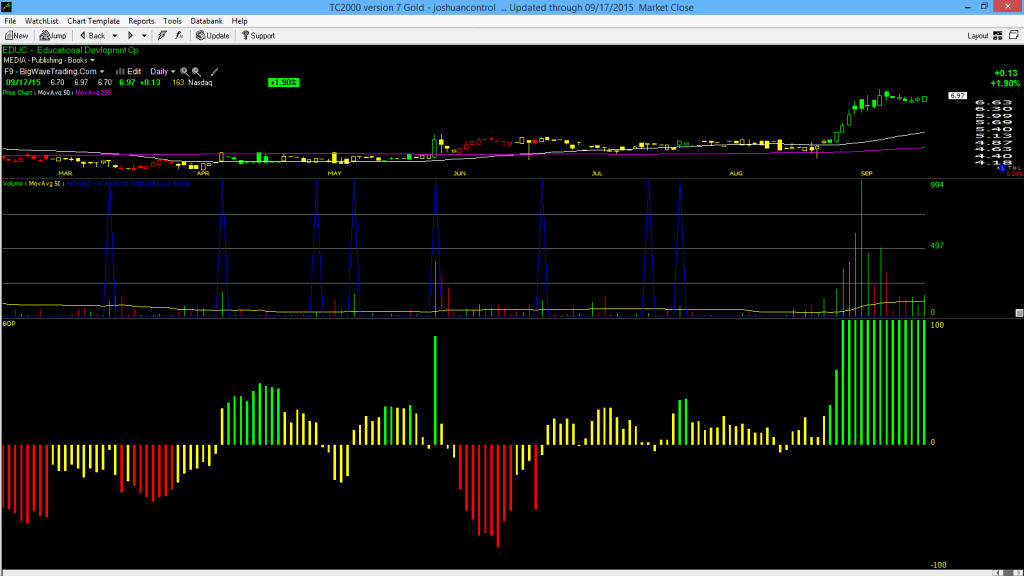Click the 6.97 price marker
The width and height of the screenshot is (1024, 576).
[x=957, y=95]
